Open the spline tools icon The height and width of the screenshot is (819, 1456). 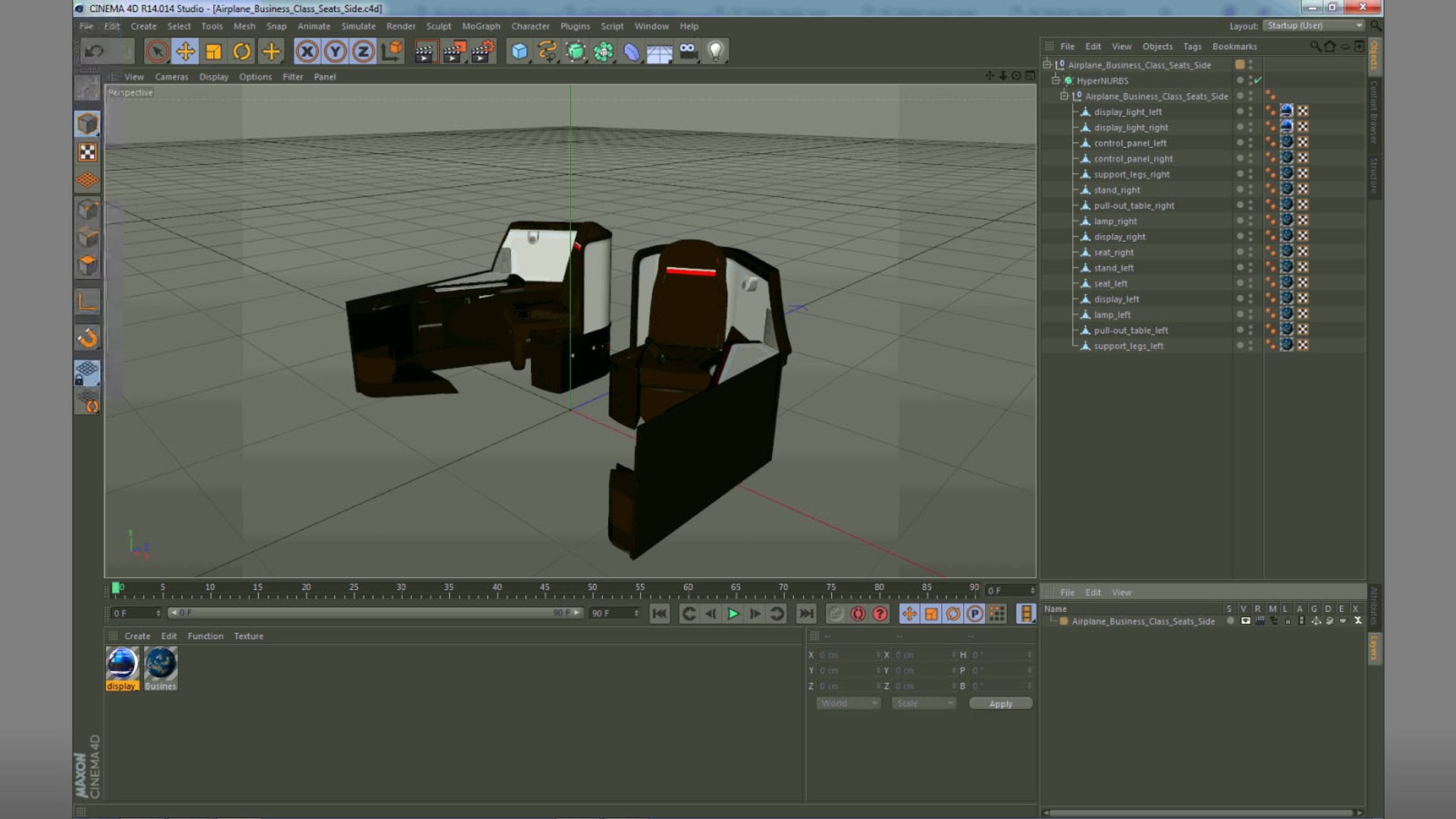pyautogui.click(x=547, y=52)
